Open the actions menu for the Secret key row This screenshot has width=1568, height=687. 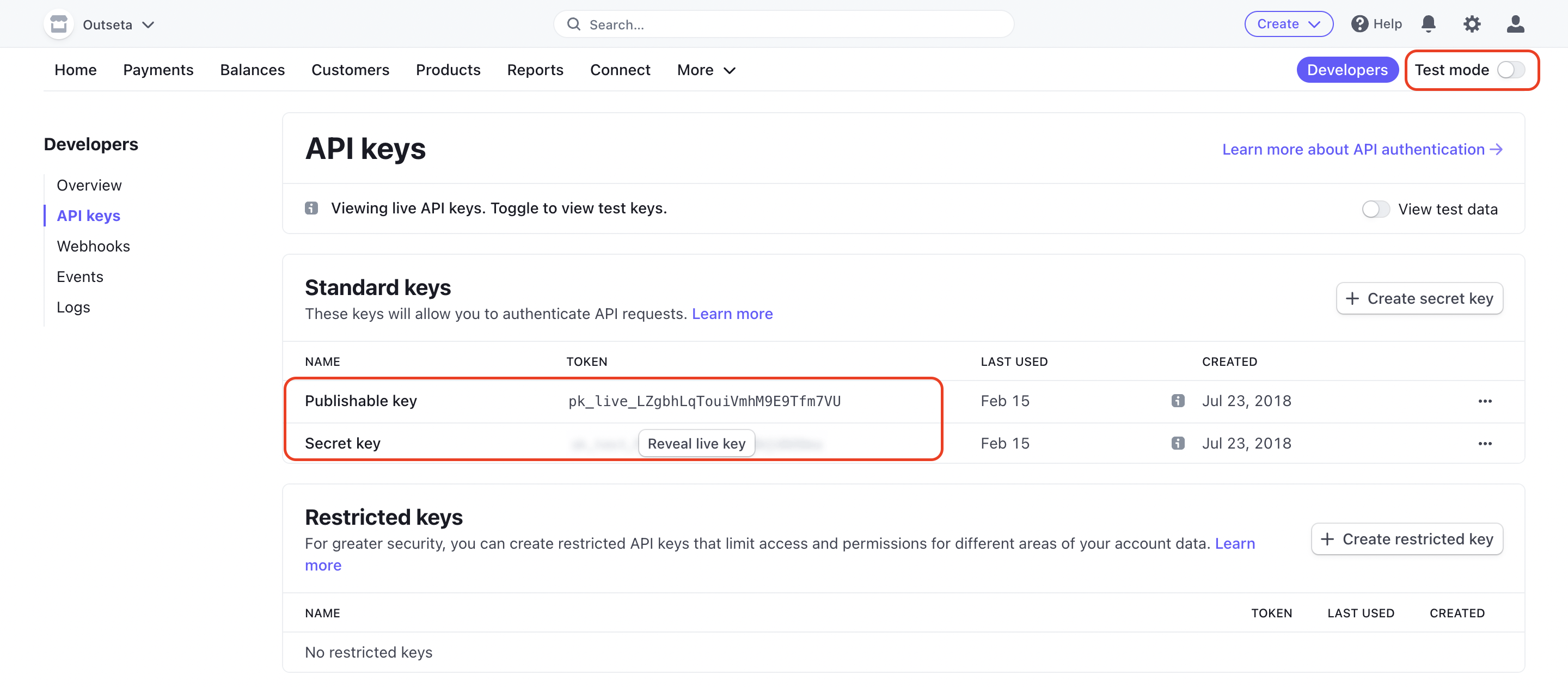[x=1486, y=443]
